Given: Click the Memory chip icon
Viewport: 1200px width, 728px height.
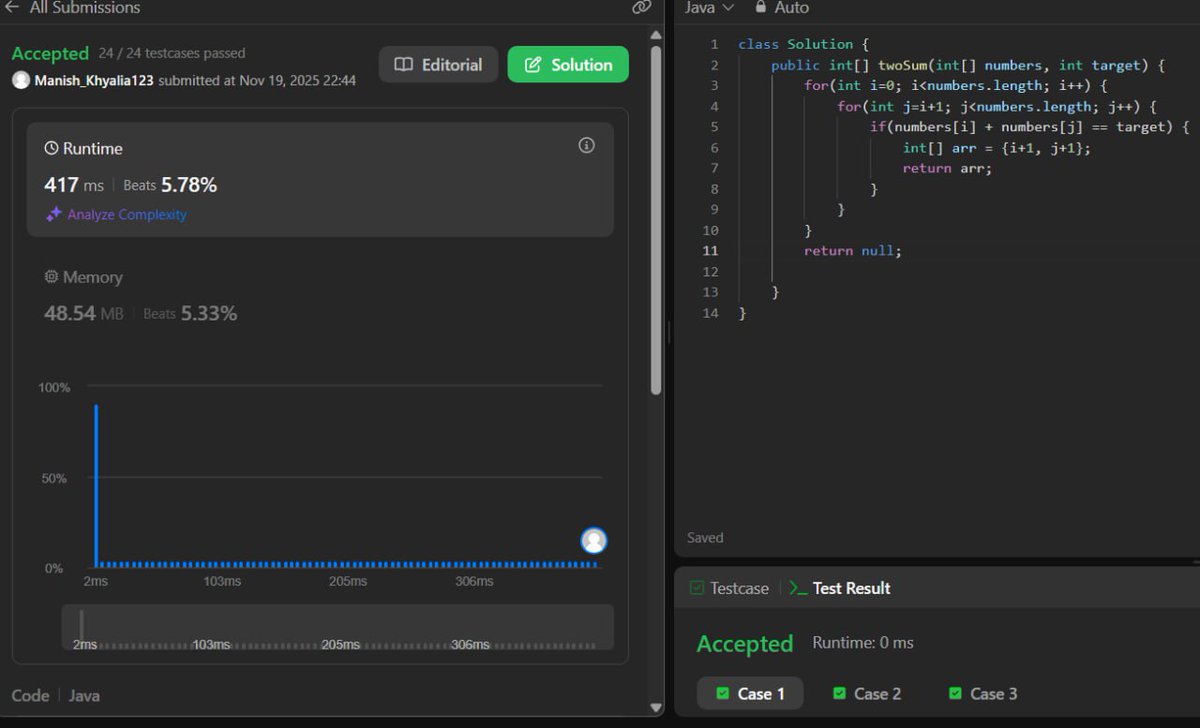Looking at the screenshot, I should pyautogui.click(x=51, y=277).
